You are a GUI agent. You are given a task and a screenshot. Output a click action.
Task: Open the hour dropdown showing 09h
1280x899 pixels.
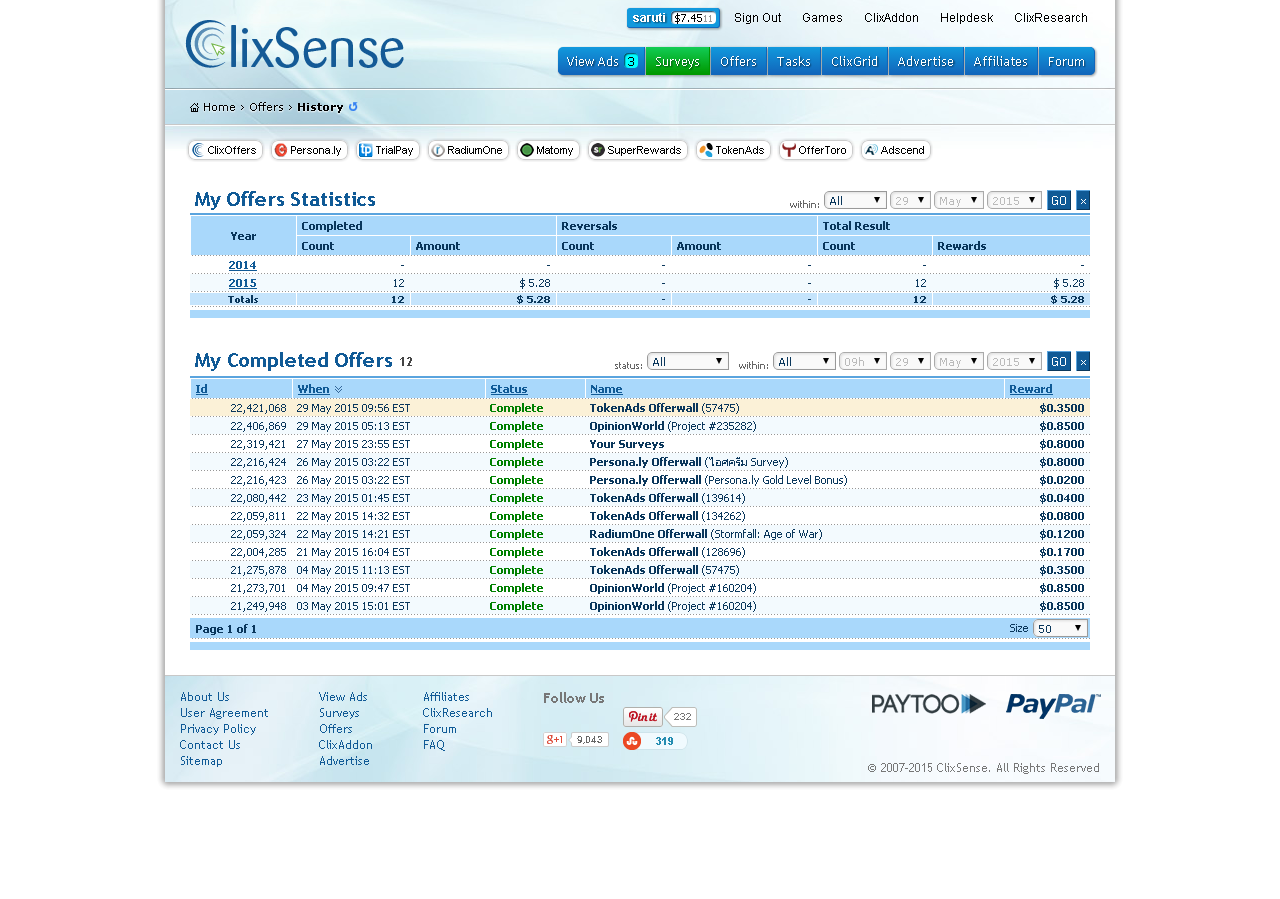point(863,361)
